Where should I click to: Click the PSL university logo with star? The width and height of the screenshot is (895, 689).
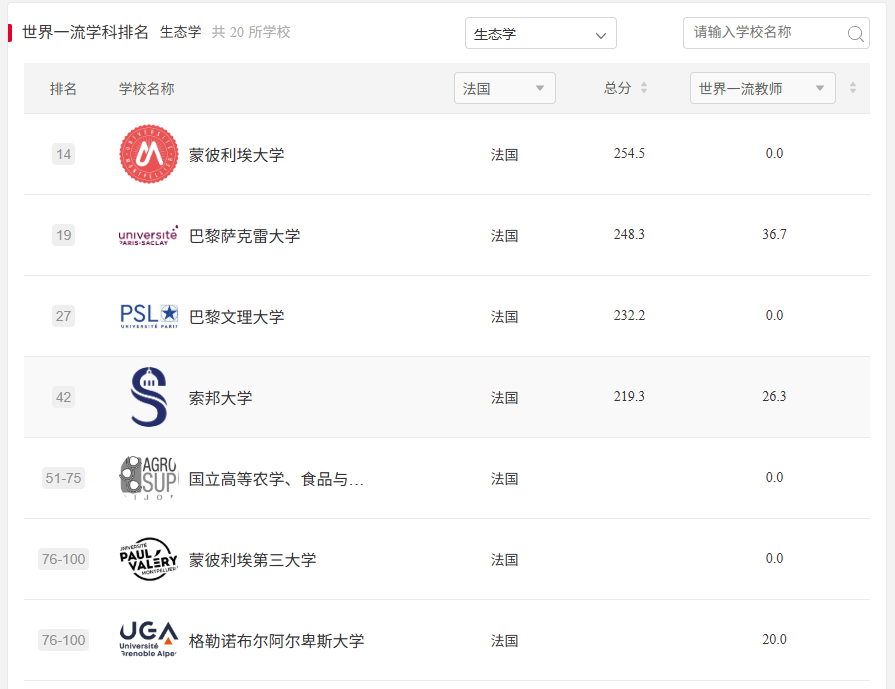(147, 314)
